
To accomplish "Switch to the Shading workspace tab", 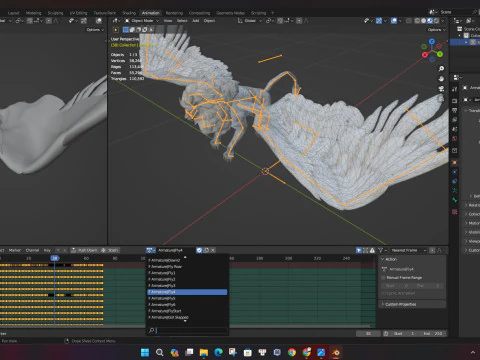I will [129, 13].
